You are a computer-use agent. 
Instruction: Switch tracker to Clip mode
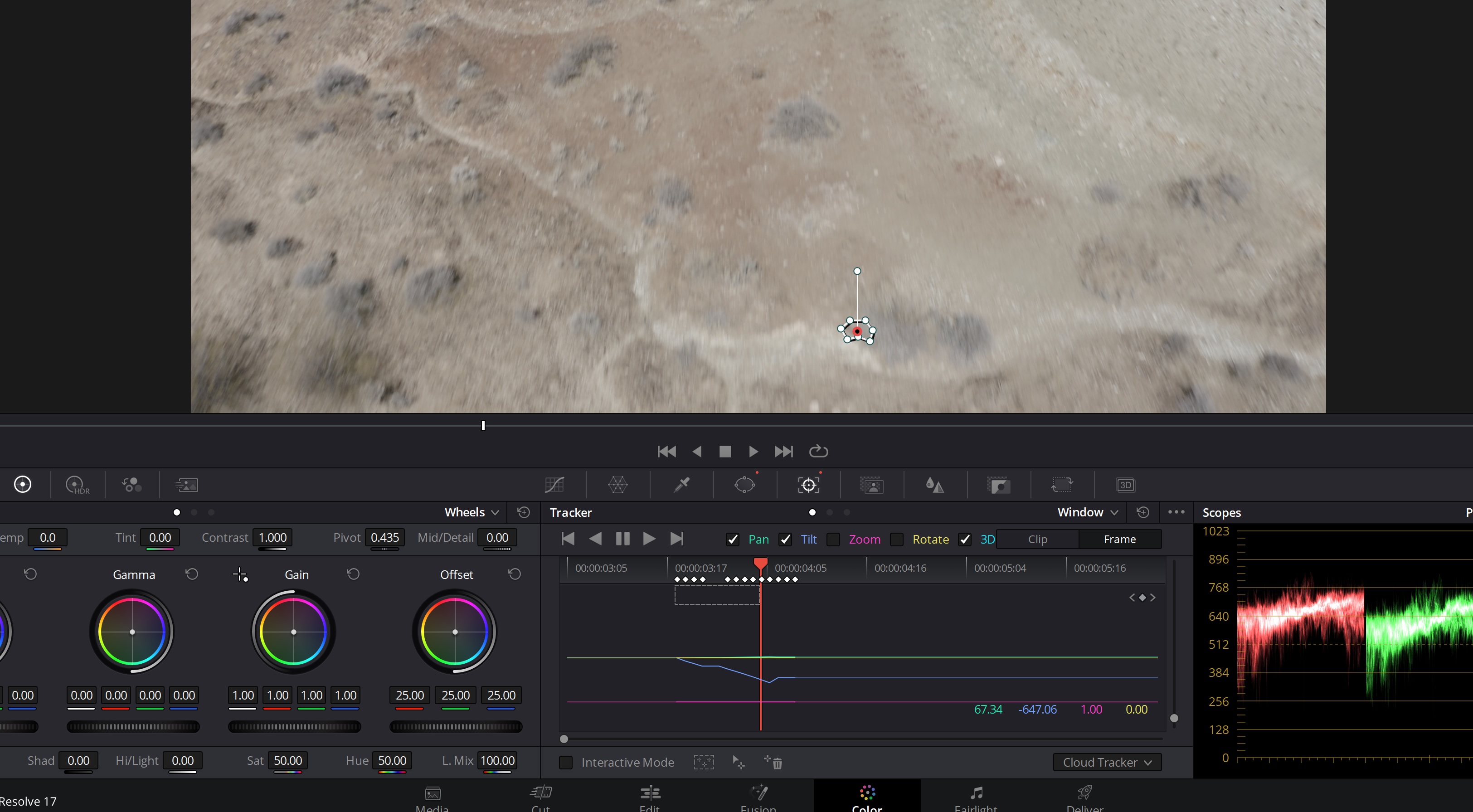(1037, 539)
